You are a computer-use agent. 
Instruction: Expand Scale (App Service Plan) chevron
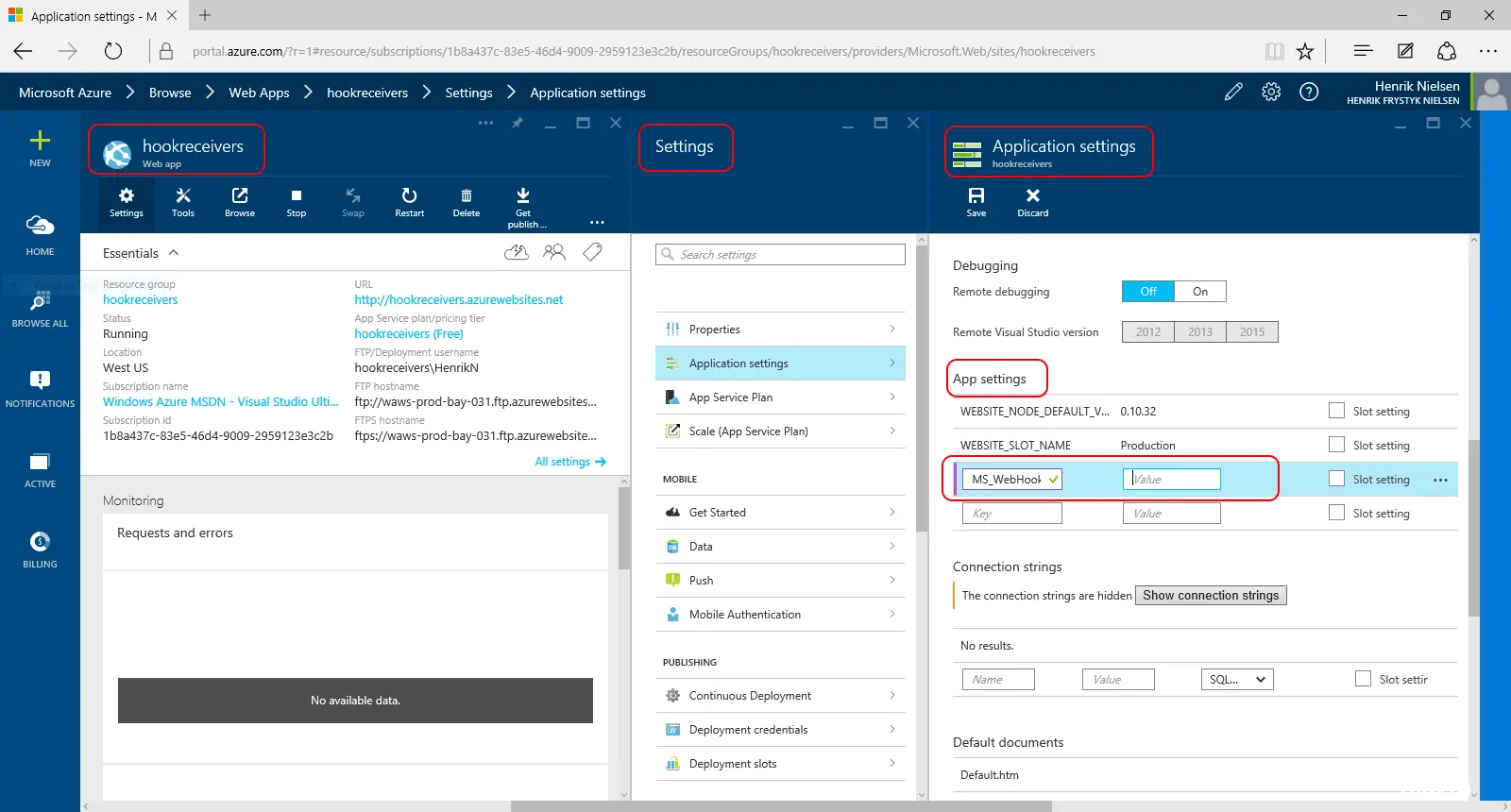tap(892, 431)
